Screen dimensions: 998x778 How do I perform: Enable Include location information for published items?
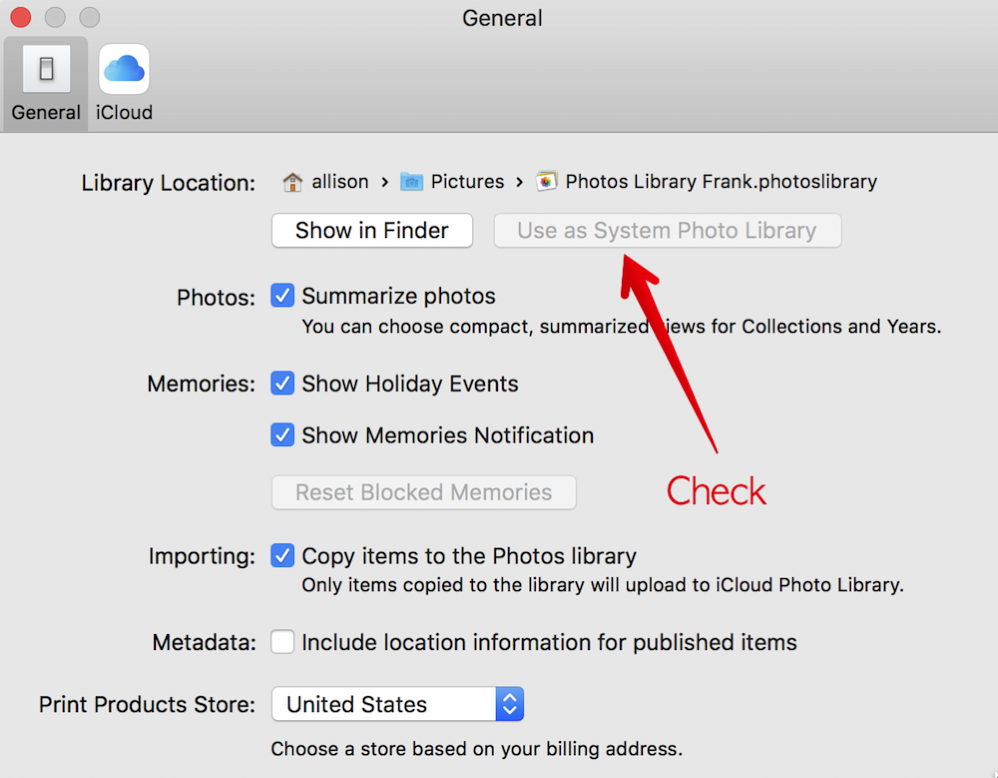(283, 642)
